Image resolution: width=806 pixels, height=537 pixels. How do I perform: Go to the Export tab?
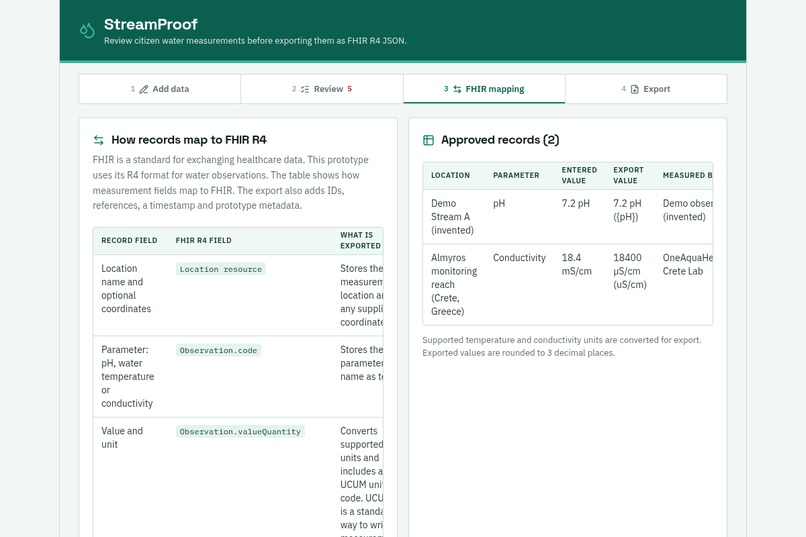[646, 89]
